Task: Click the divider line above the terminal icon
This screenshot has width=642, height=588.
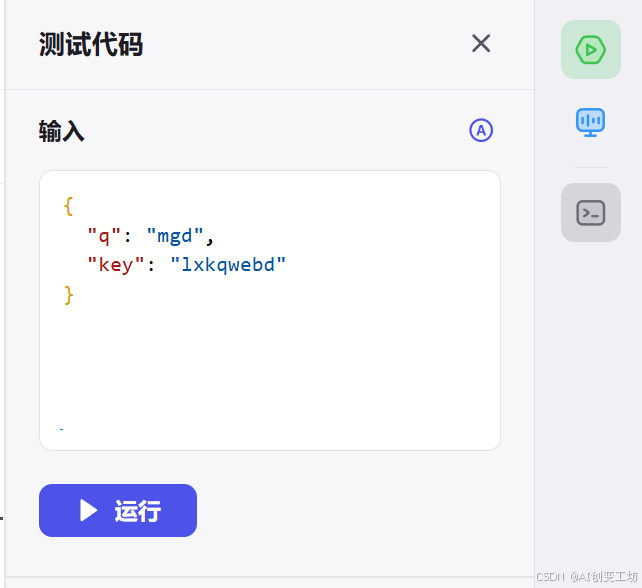Action: [x=590, y=167]
